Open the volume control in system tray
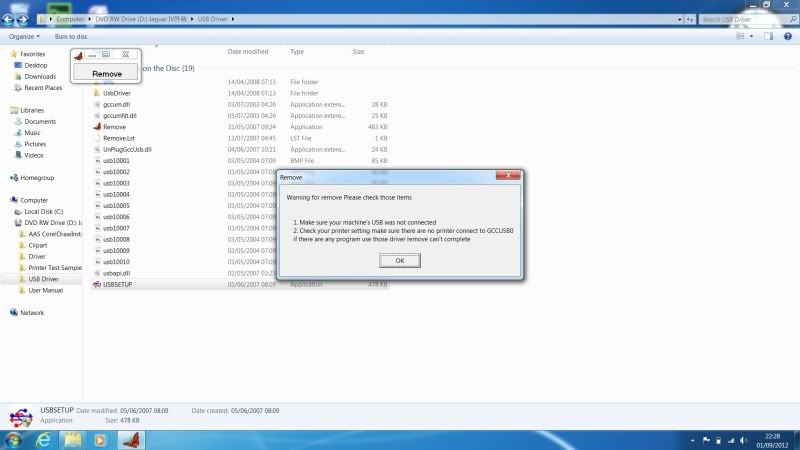 tap(743, 440)
